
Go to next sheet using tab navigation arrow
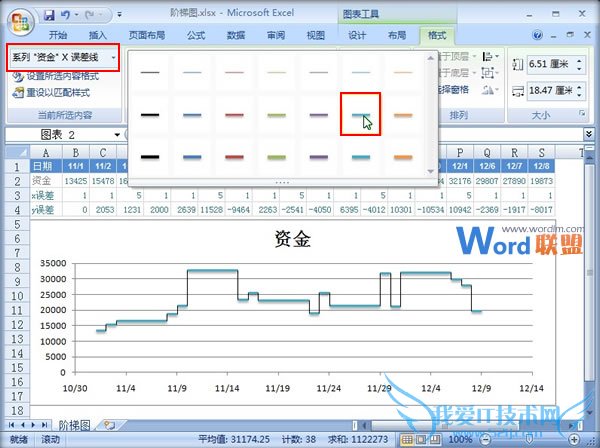coord(33,425)
